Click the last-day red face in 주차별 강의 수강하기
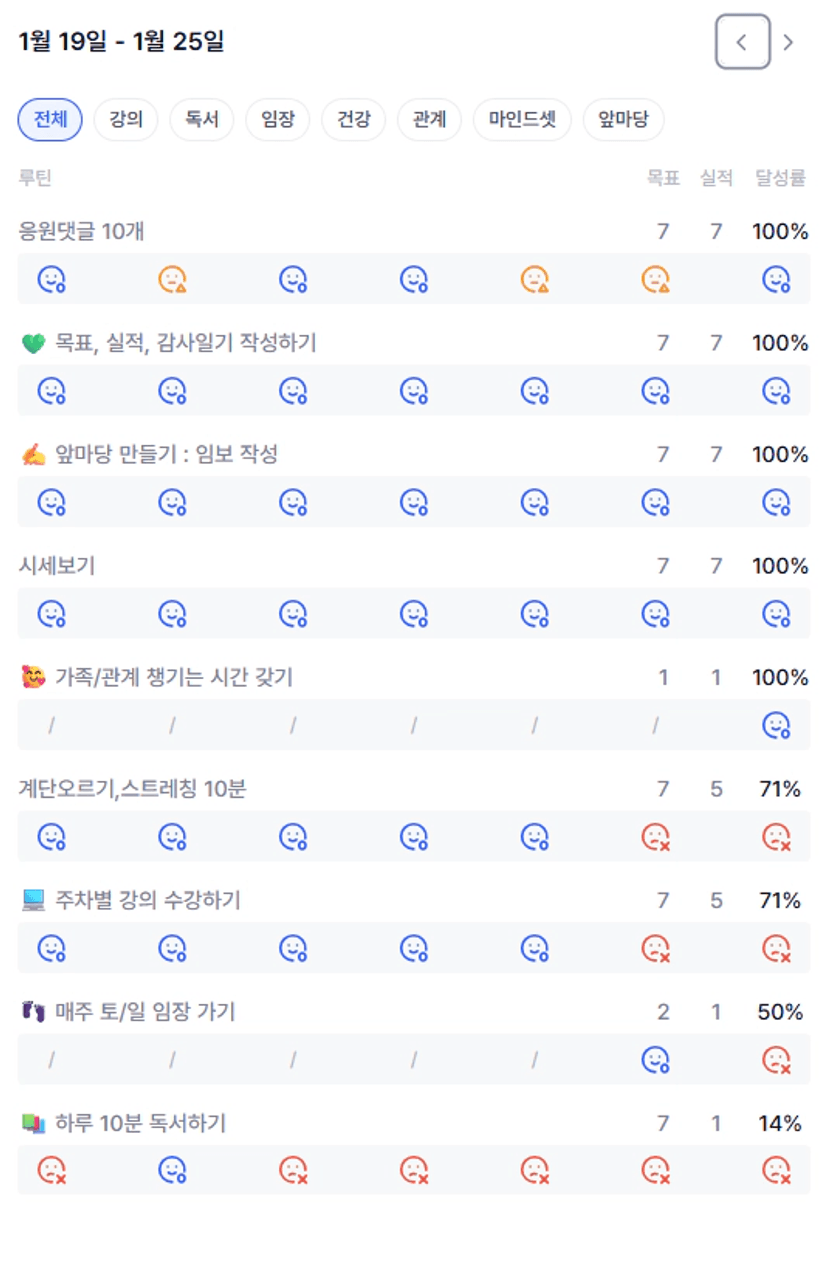827x1265 pixels. click(x=777, y=947)
